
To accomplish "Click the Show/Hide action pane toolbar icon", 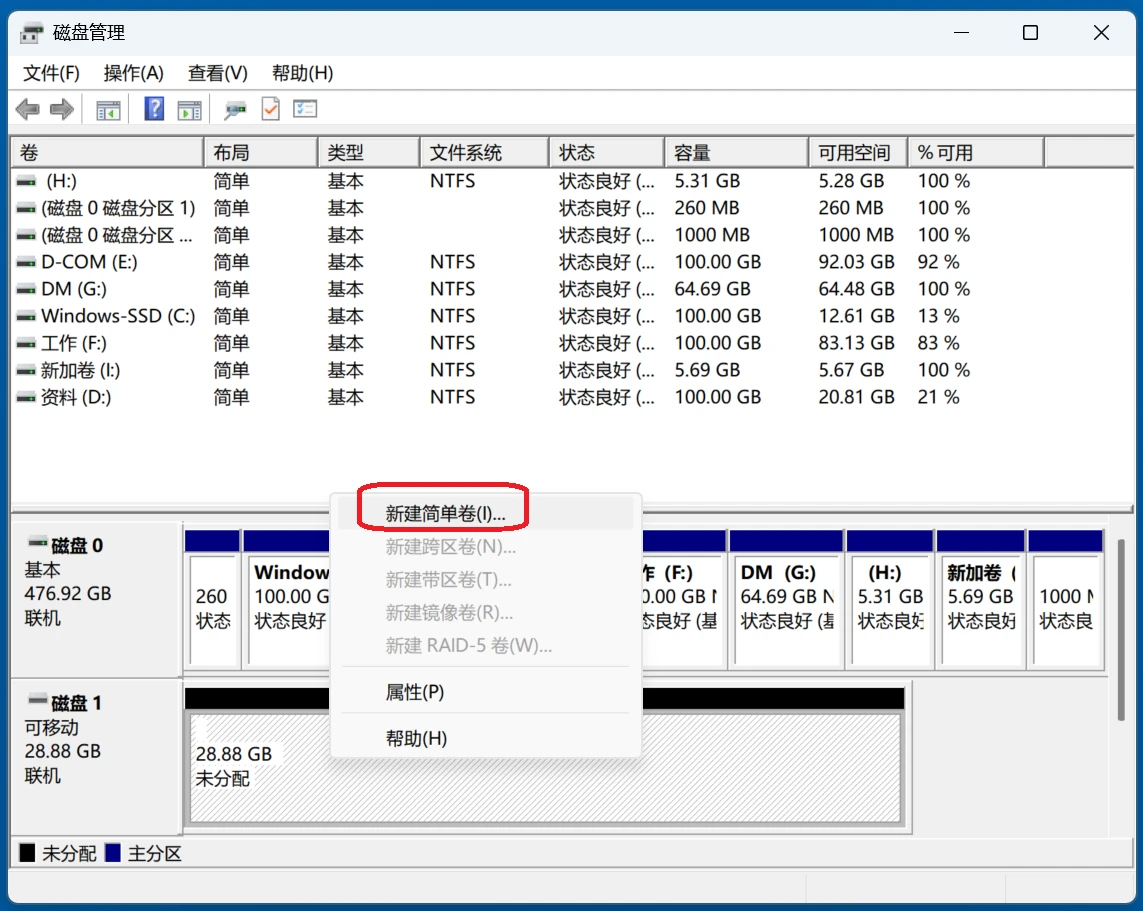I will pyautogui.click(x=189, y=108).
